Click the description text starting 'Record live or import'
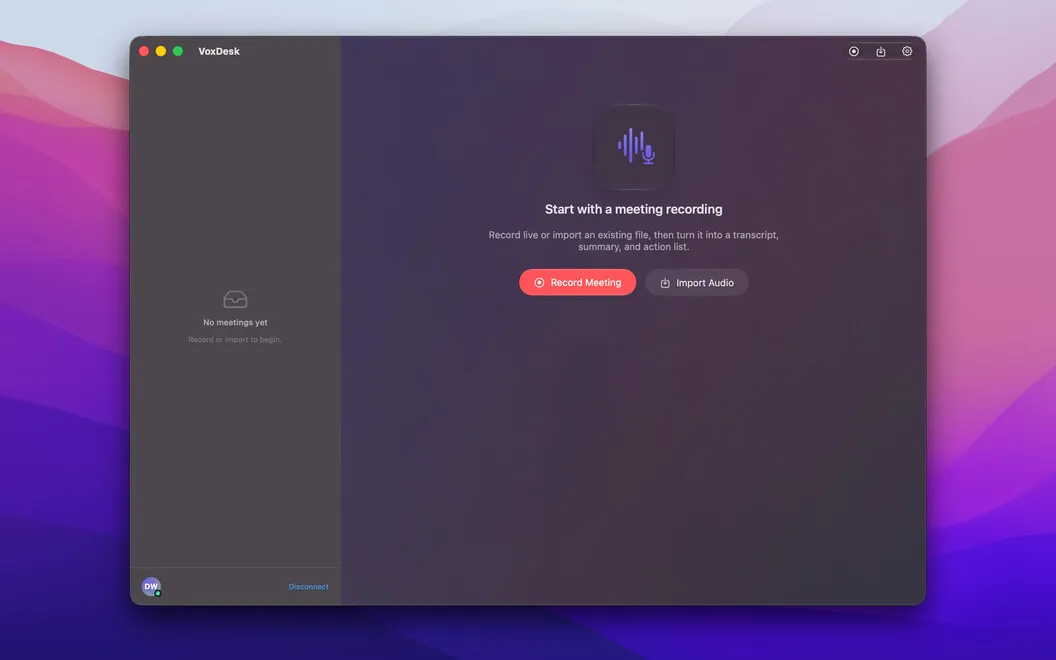The image size is (1056, 660). (634, 240)
